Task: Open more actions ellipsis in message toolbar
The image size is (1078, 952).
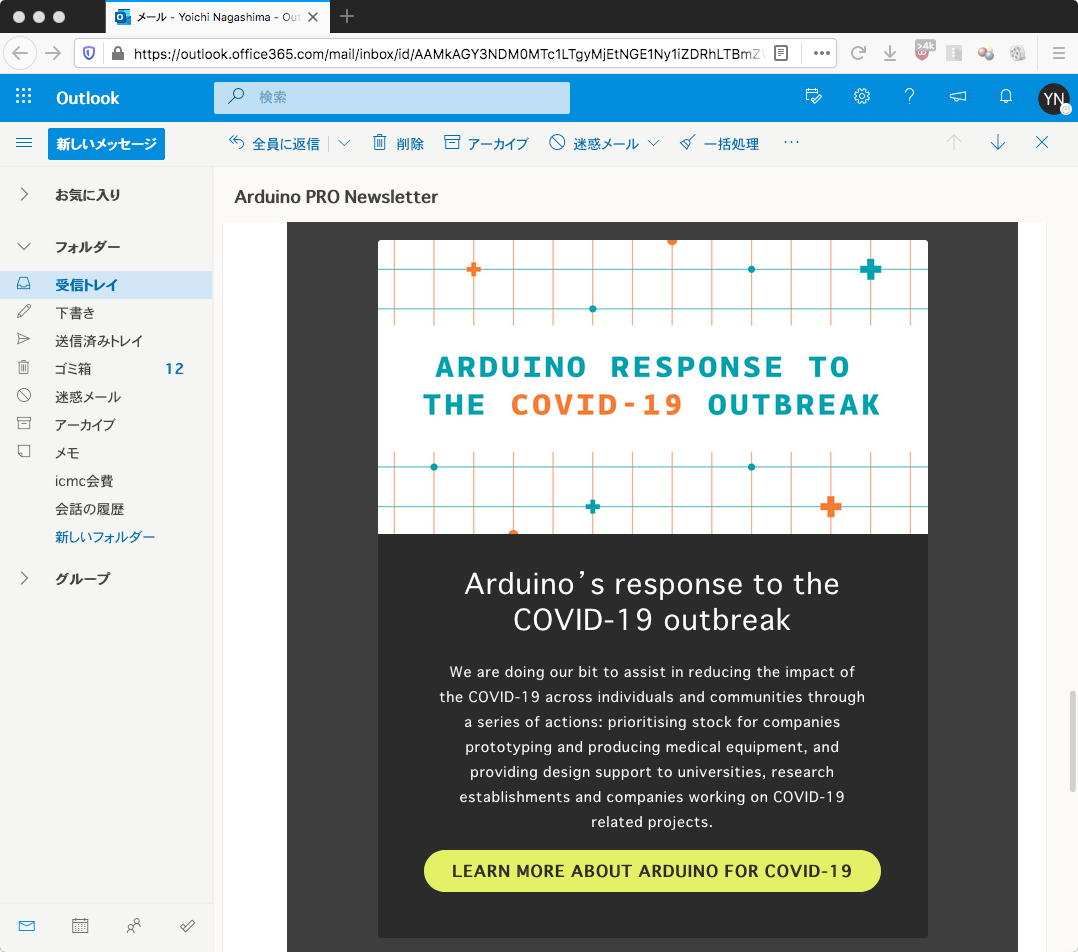Action: pos(791,142)
